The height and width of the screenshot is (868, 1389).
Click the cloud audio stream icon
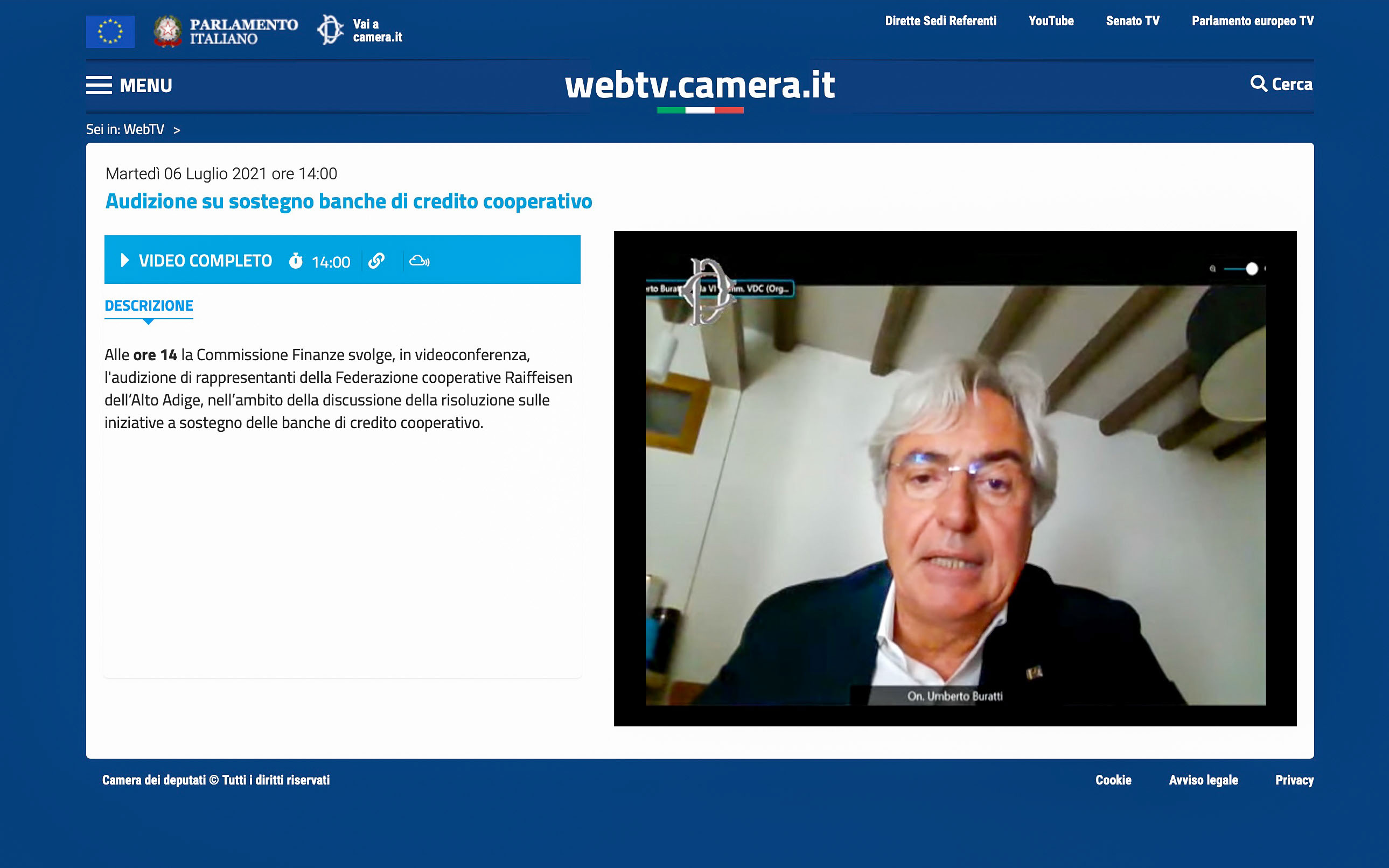419,261
